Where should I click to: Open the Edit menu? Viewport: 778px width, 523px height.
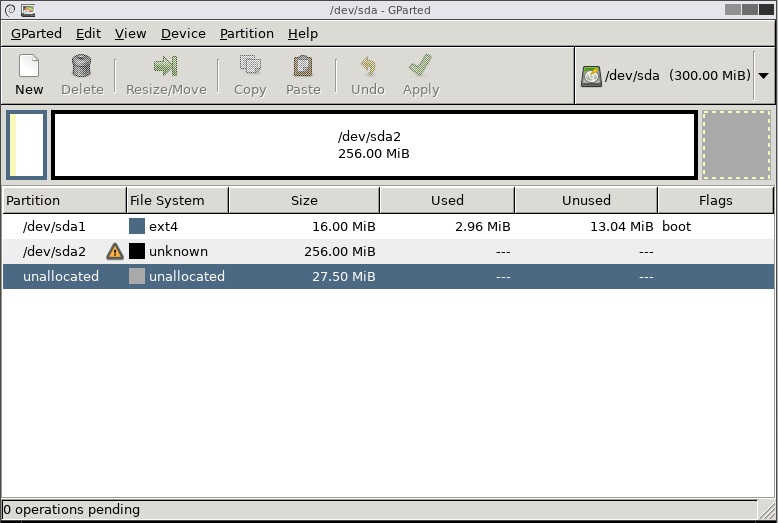[88, 34]
